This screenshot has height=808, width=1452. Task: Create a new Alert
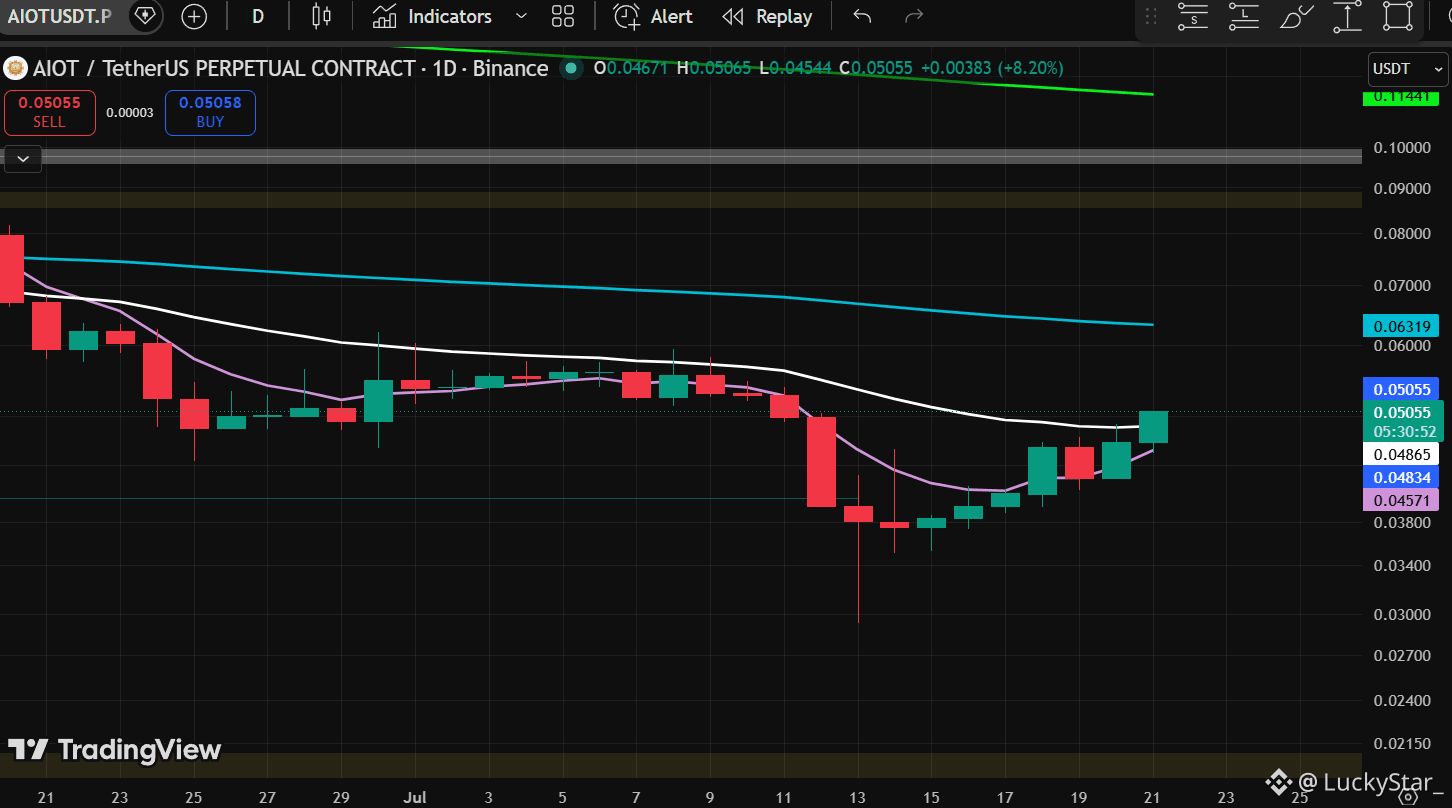click(x=653, y=16)
